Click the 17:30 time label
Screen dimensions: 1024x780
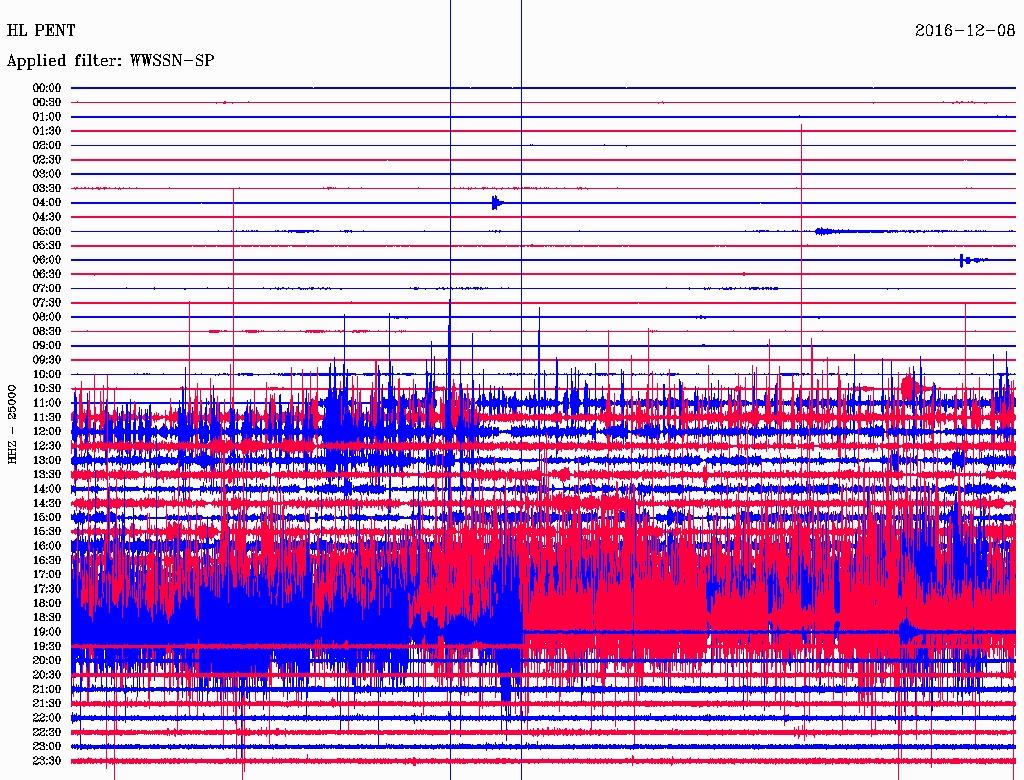point(47,589)
